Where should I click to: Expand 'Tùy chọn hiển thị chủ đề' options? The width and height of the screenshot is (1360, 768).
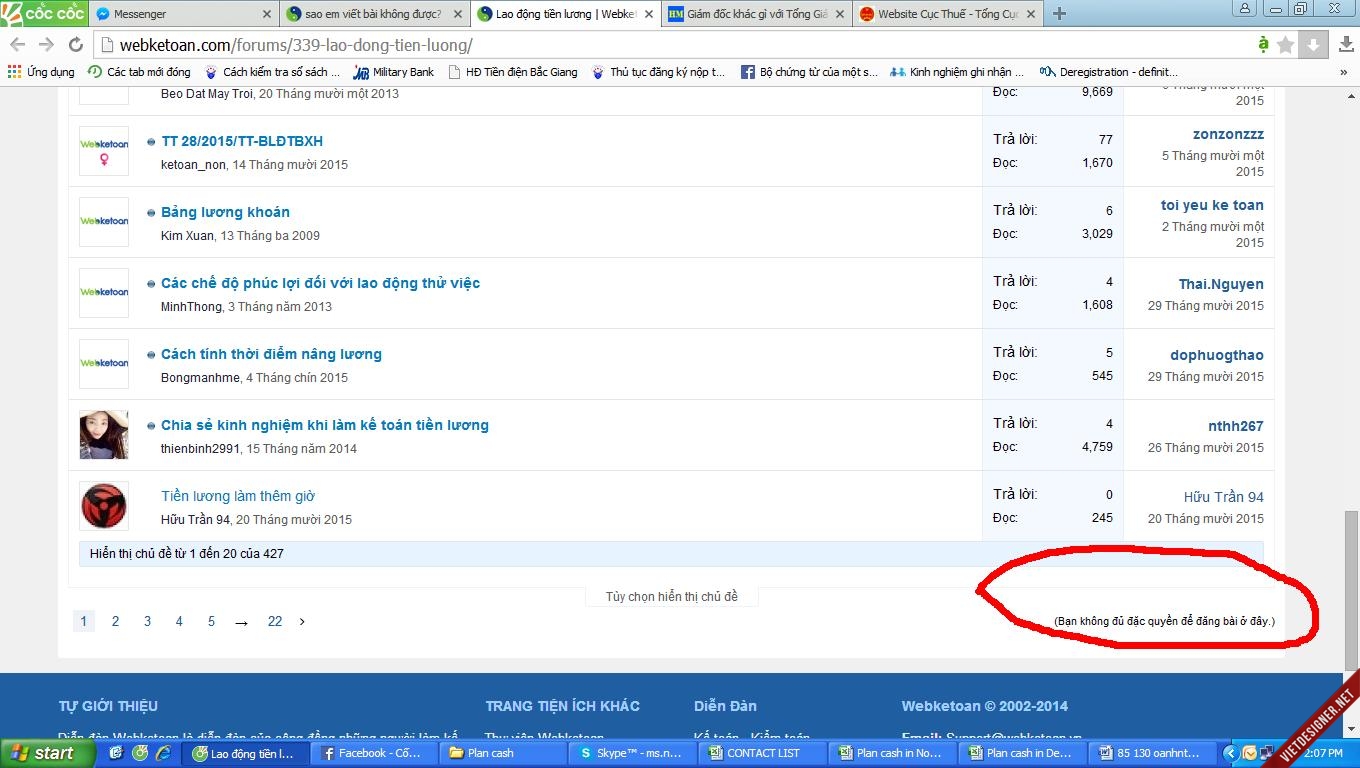tap(671, 597)
